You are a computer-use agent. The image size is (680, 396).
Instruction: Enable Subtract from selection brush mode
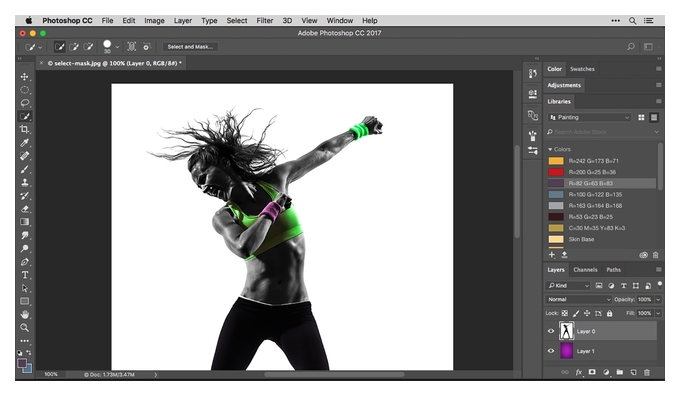pyautogui.click(x=88, y=46)
